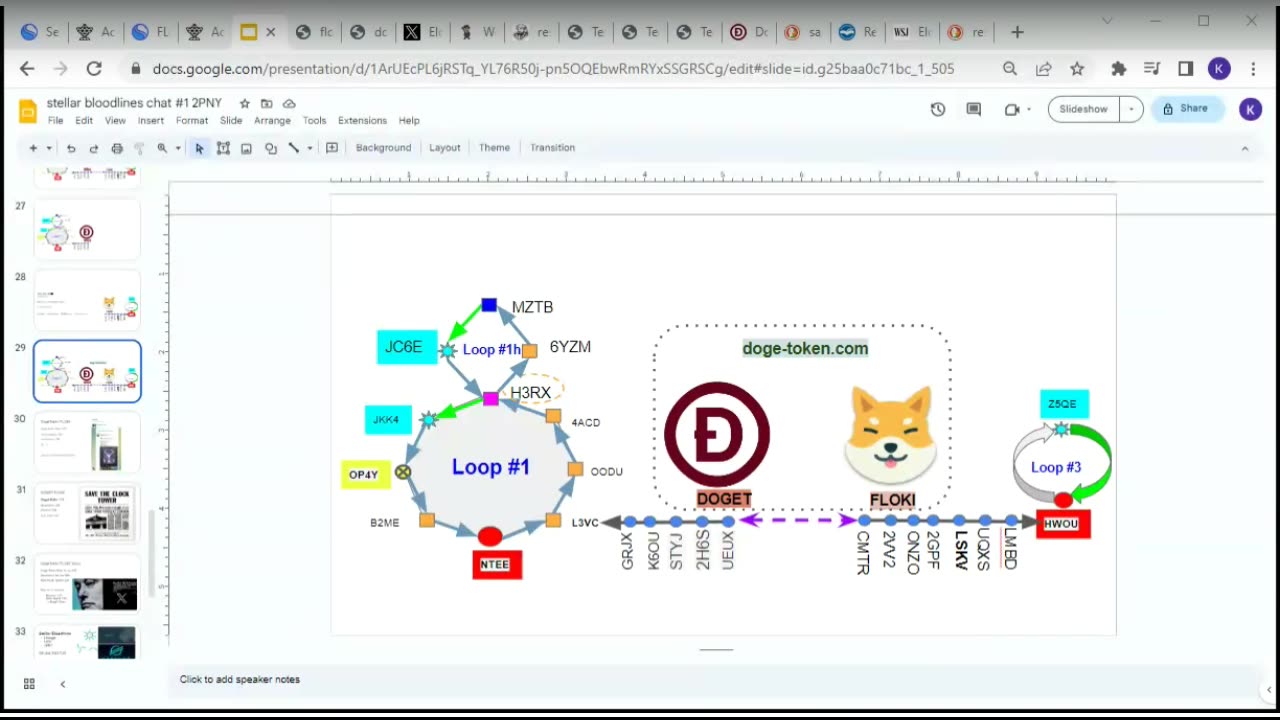Screen dimensions: 1280x720
Task: Click the browser Reload icon
Action: click(94, 69)
